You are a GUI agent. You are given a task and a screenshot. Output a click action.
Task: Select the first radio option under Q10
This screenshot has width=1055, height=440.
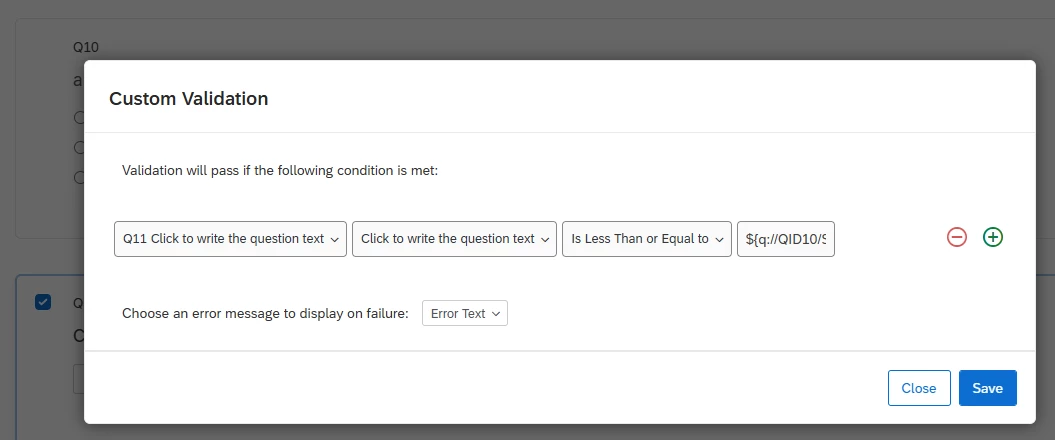tap(78, 118)
